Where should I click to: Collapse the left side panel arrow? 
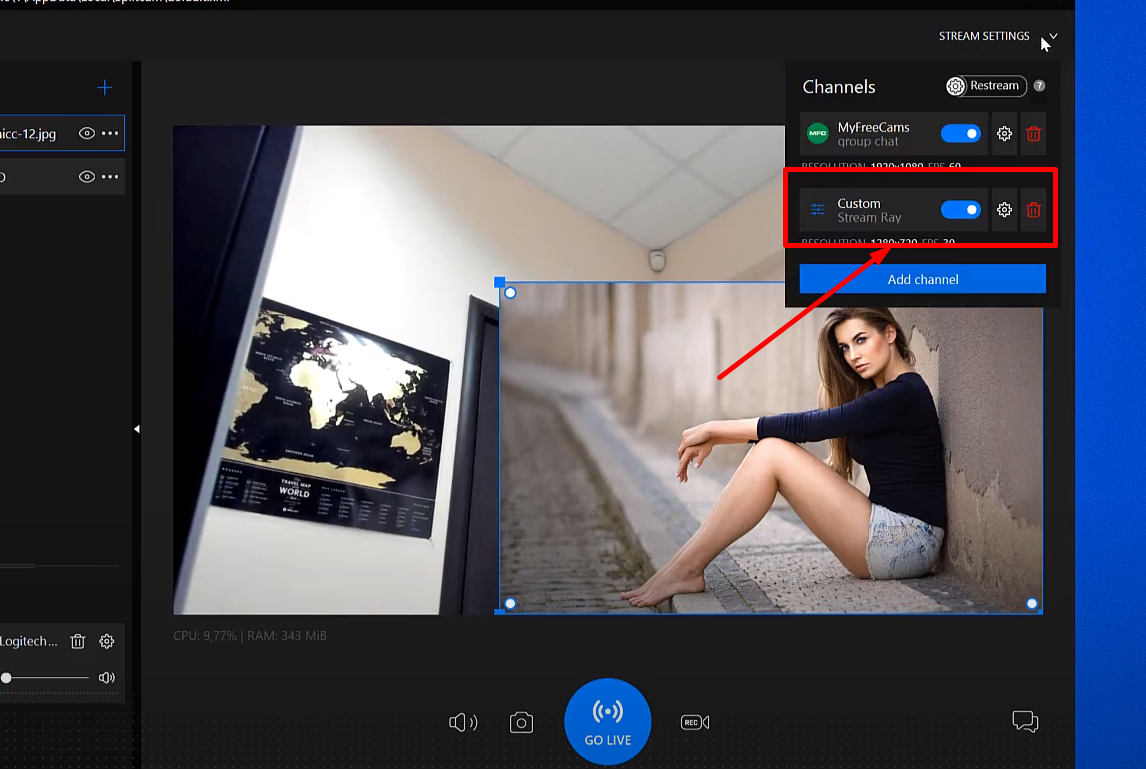(136, 429)
